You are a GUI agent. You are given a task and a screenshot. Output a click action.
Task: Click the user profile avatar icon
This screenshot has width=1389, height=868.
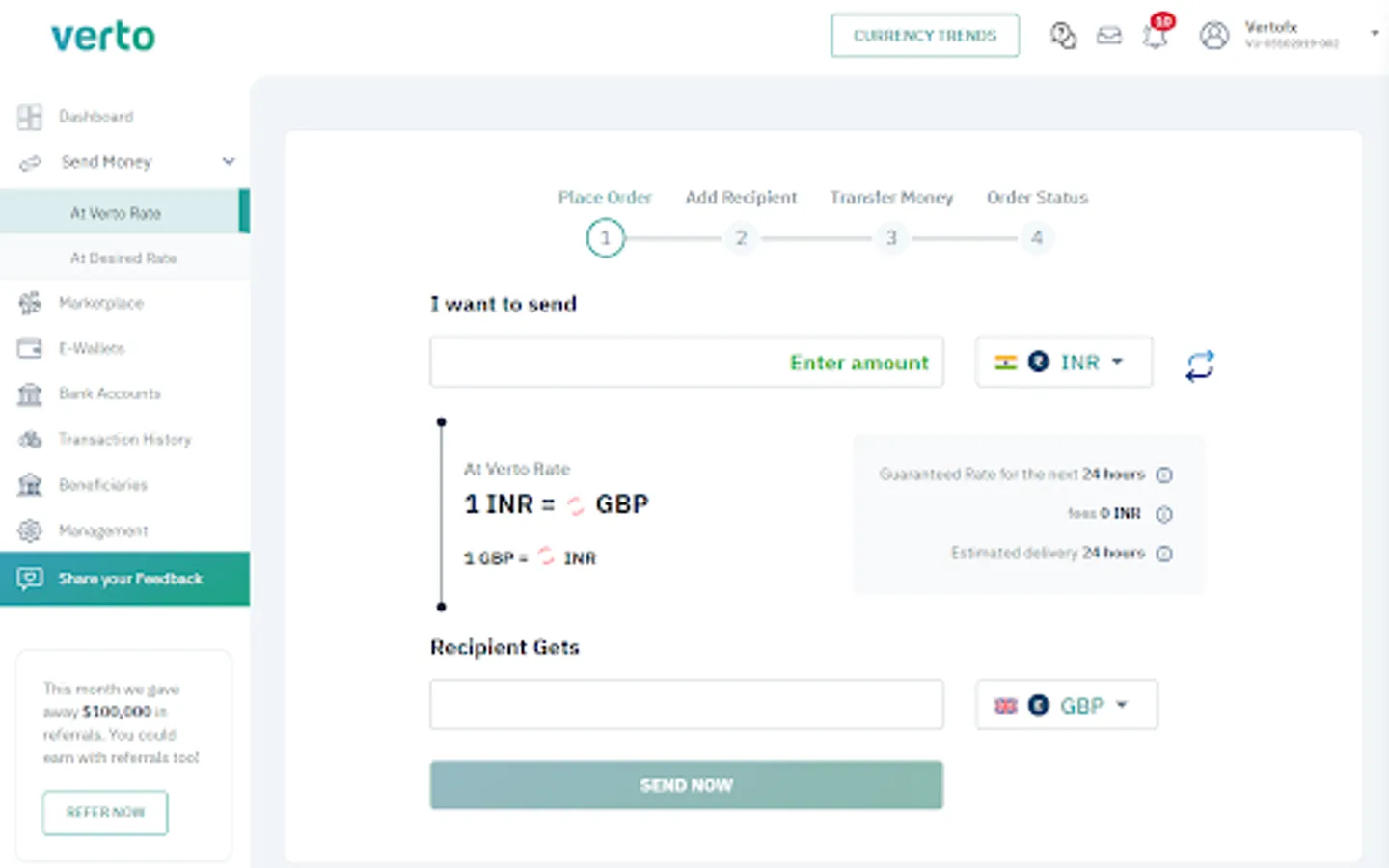point(1214,36)
